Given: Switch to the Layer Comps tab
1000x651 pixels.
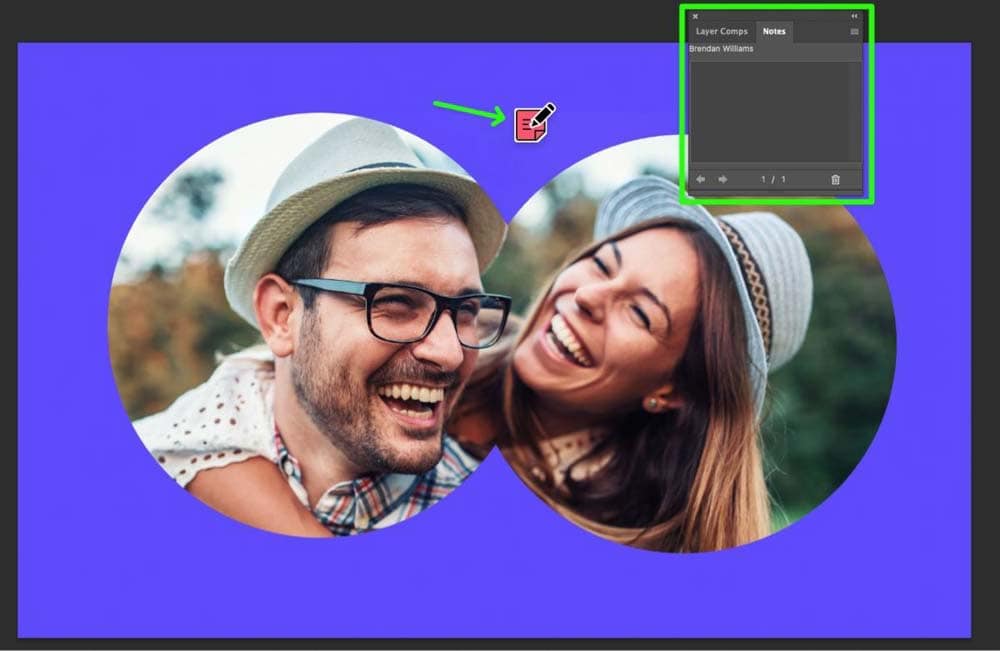Looking at the screenshot, I should pos(721,31).
